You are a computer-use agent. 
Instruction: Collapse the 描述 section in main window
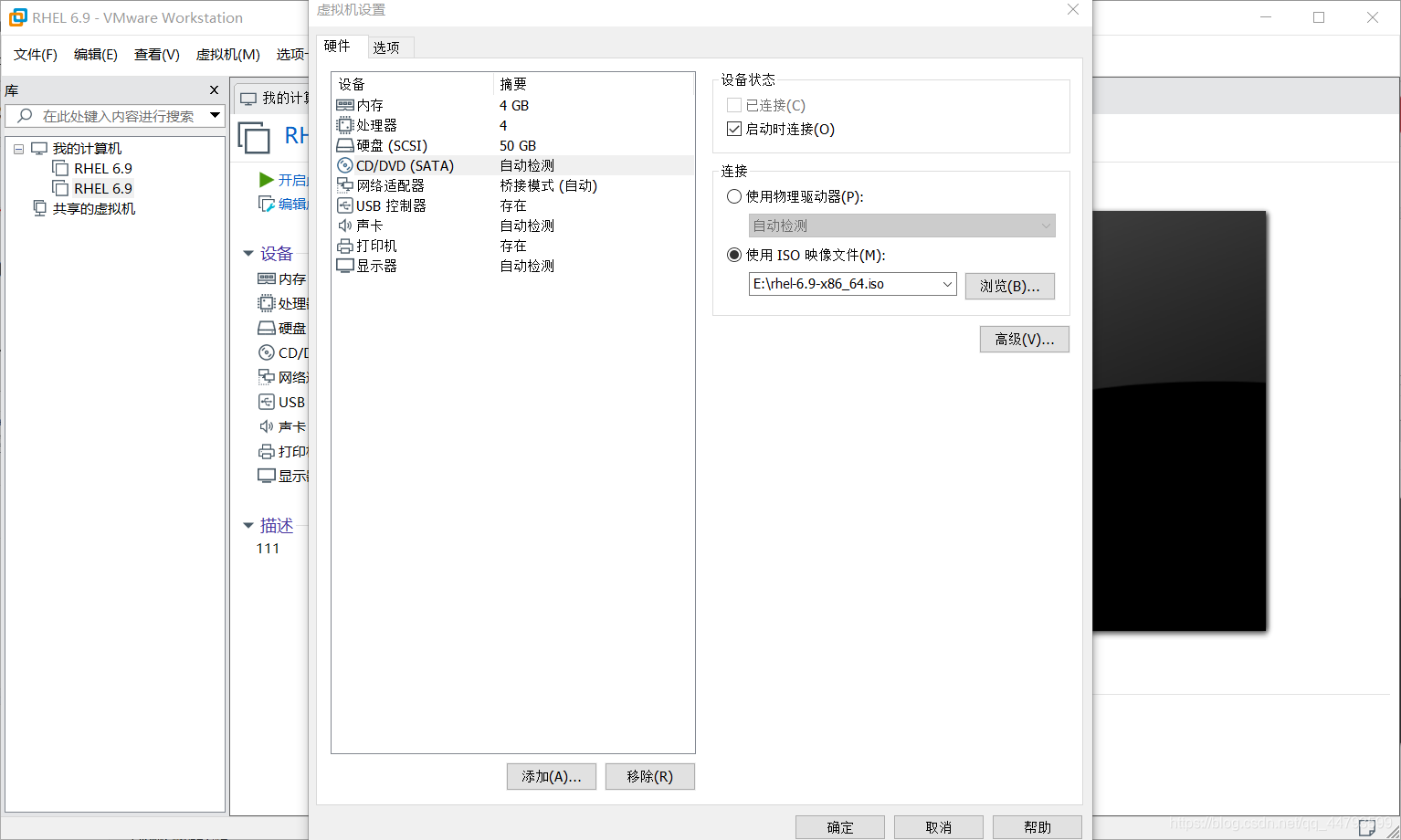(x=248, y=525)
